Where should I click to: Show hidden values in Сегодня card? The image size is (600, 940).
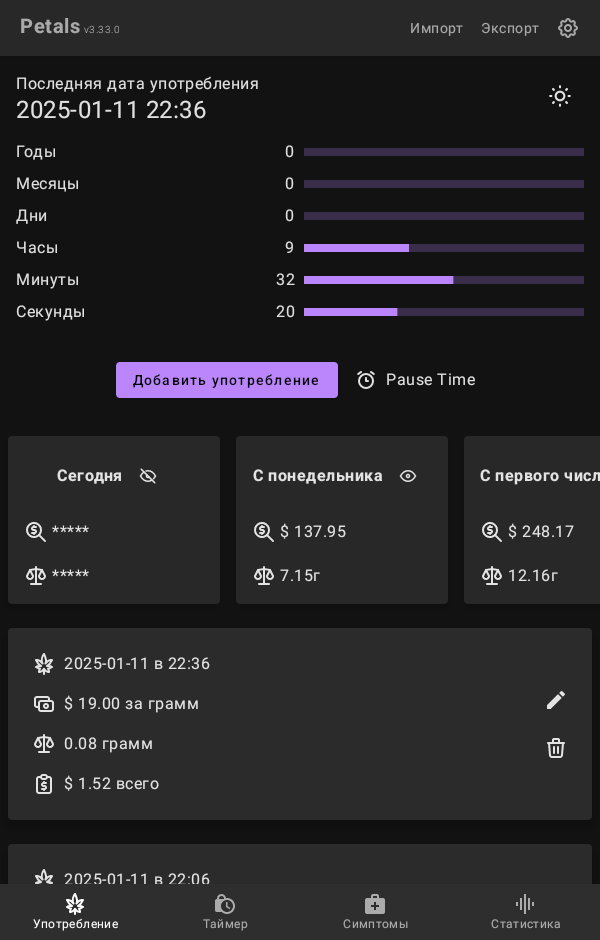pos(148,476)
